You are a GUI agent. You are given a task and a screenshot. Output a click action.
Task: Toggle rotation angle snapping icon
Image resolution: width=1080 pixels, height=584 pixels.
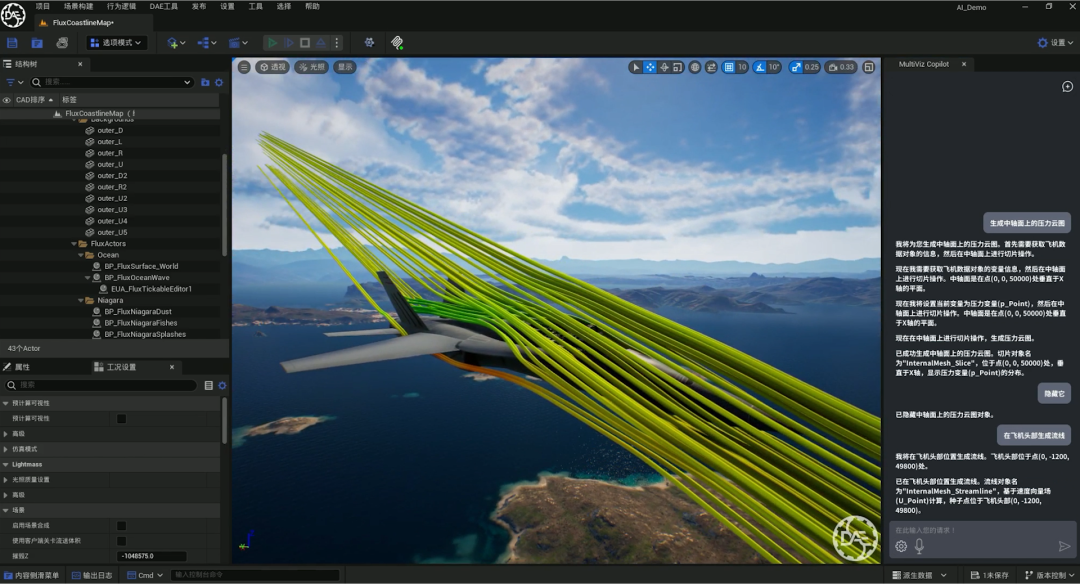coord(759,67)
